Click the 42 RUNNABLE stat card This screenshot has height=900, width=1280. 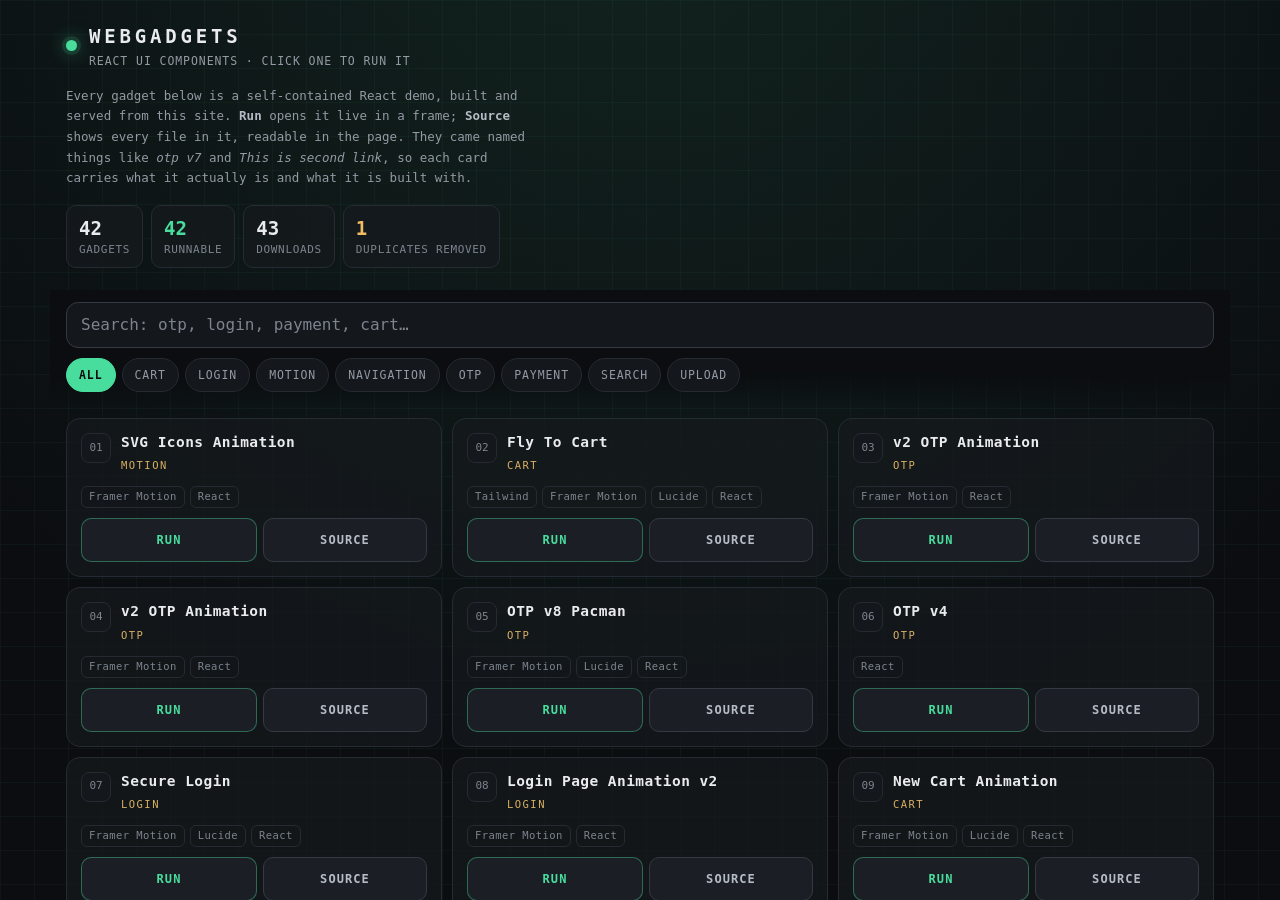tap(193, 237)
